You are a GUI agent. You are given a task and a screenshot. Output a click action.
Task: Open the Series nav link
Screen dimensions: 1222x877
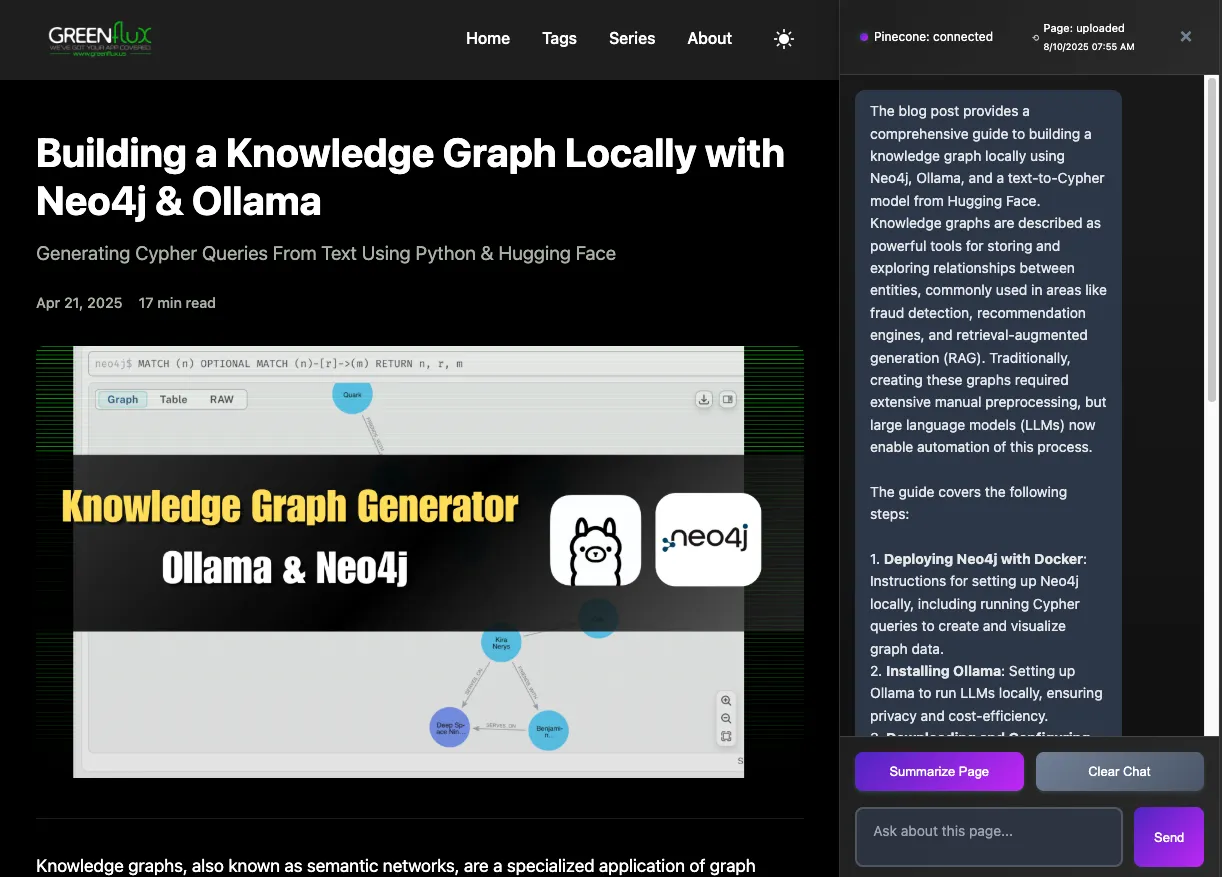point(632,39)
